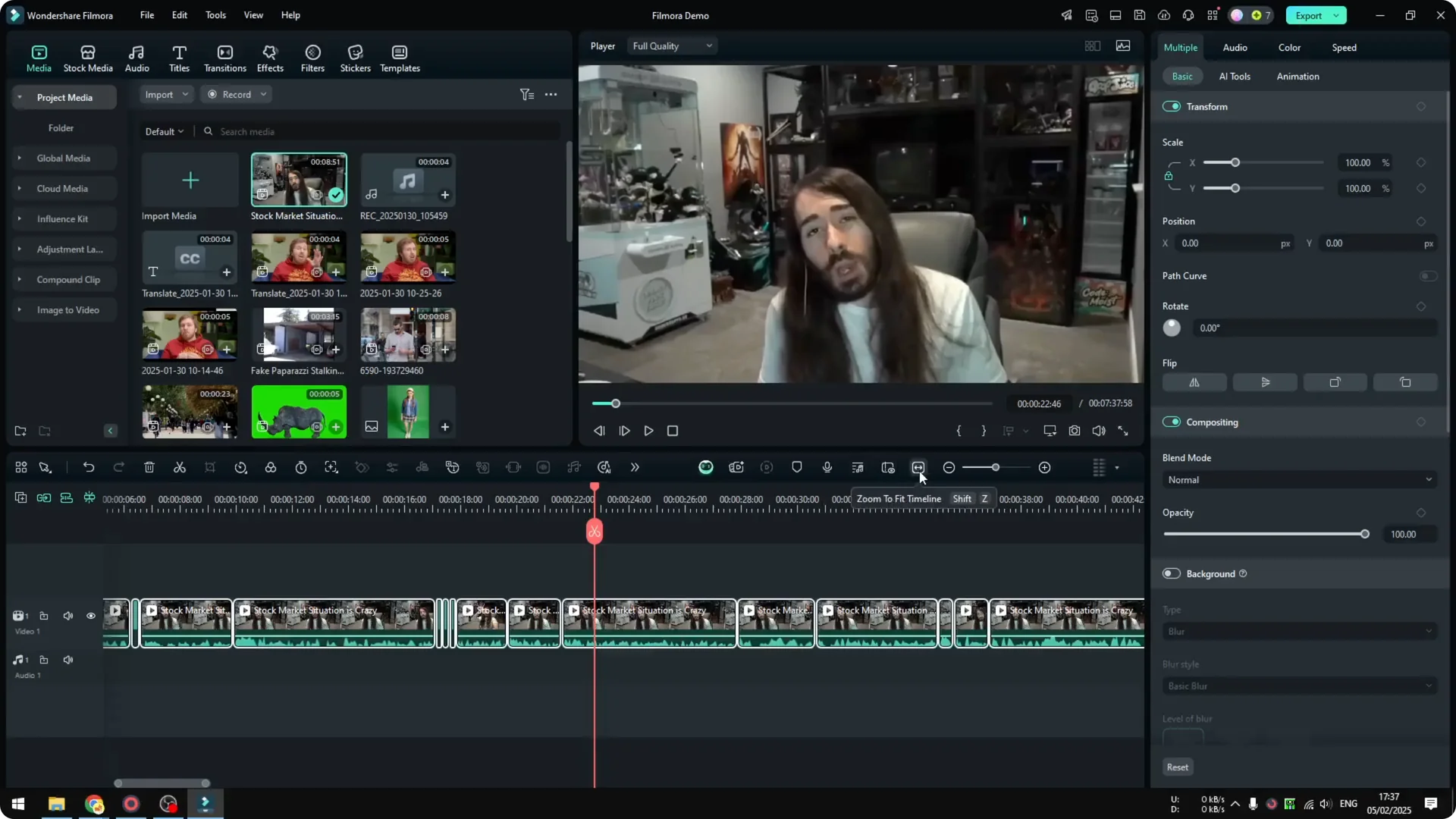Start a voiceover recording with the microphone icon

tap(827, 467)
